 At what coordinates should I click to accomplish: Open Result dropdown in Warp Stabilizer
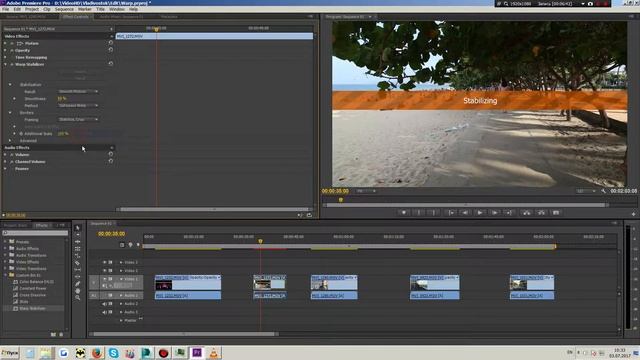click(78, 91)
